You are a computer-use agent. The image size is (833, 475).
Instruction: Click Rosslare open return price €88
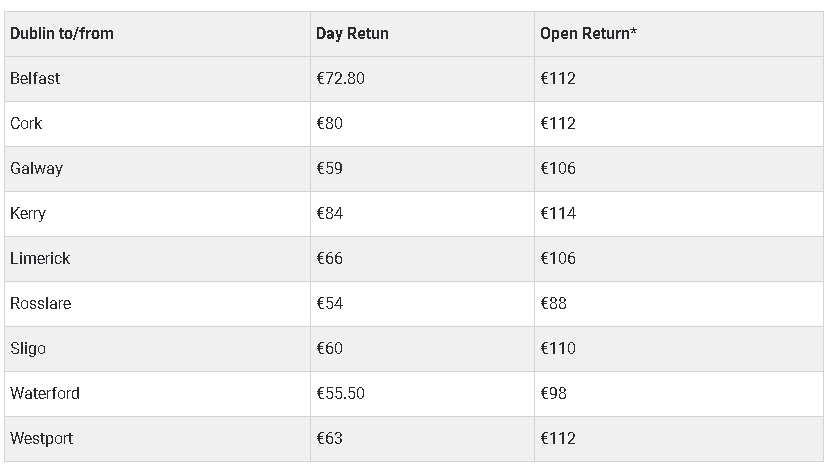(554, 303)
